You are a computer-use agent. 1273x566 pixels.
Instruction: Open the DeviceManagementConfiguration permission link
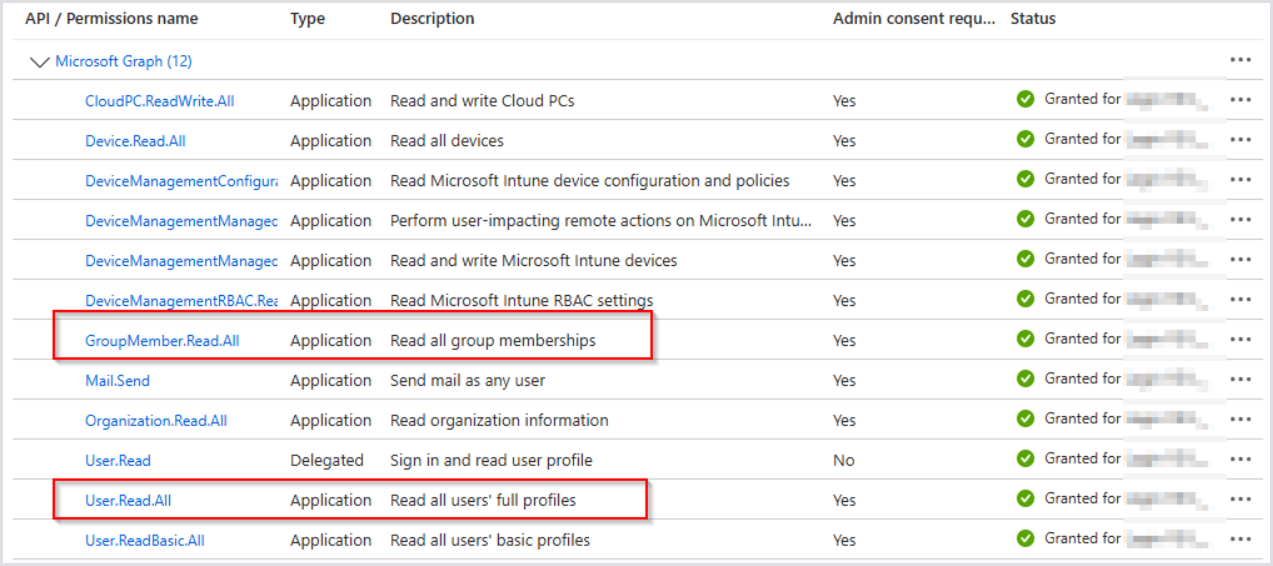[x=181, y=181]
